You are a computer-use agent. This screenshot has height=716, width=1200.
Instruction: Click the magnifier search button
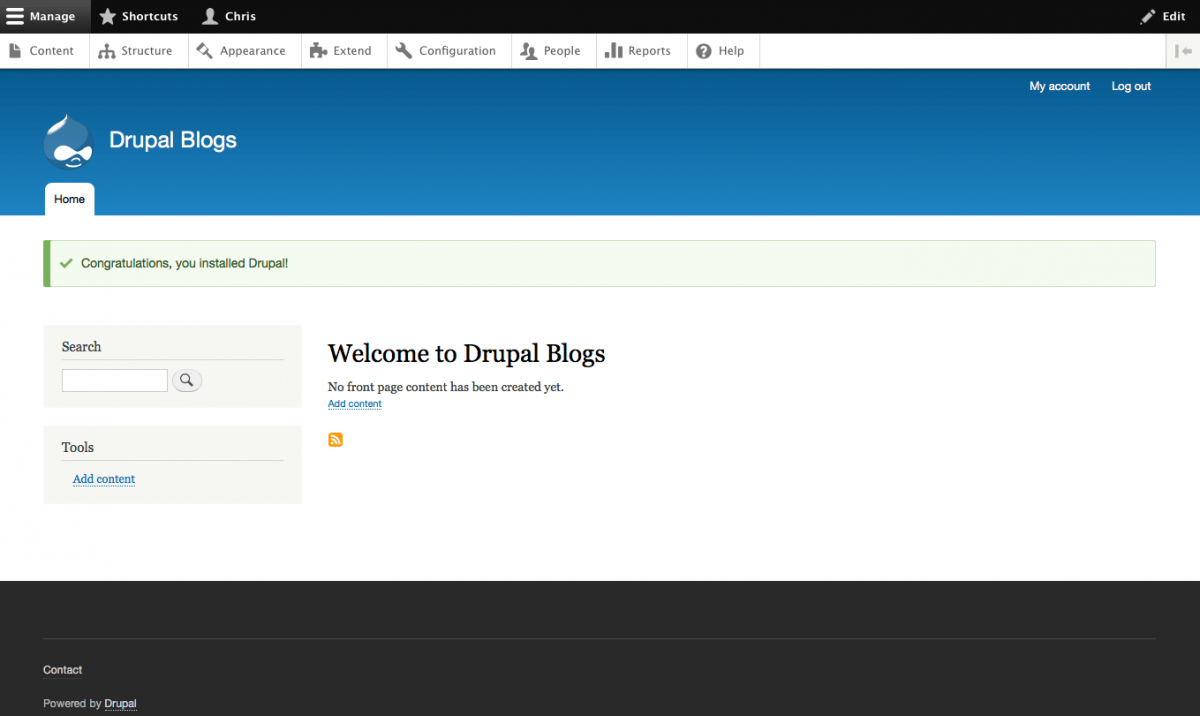(187, 380)
